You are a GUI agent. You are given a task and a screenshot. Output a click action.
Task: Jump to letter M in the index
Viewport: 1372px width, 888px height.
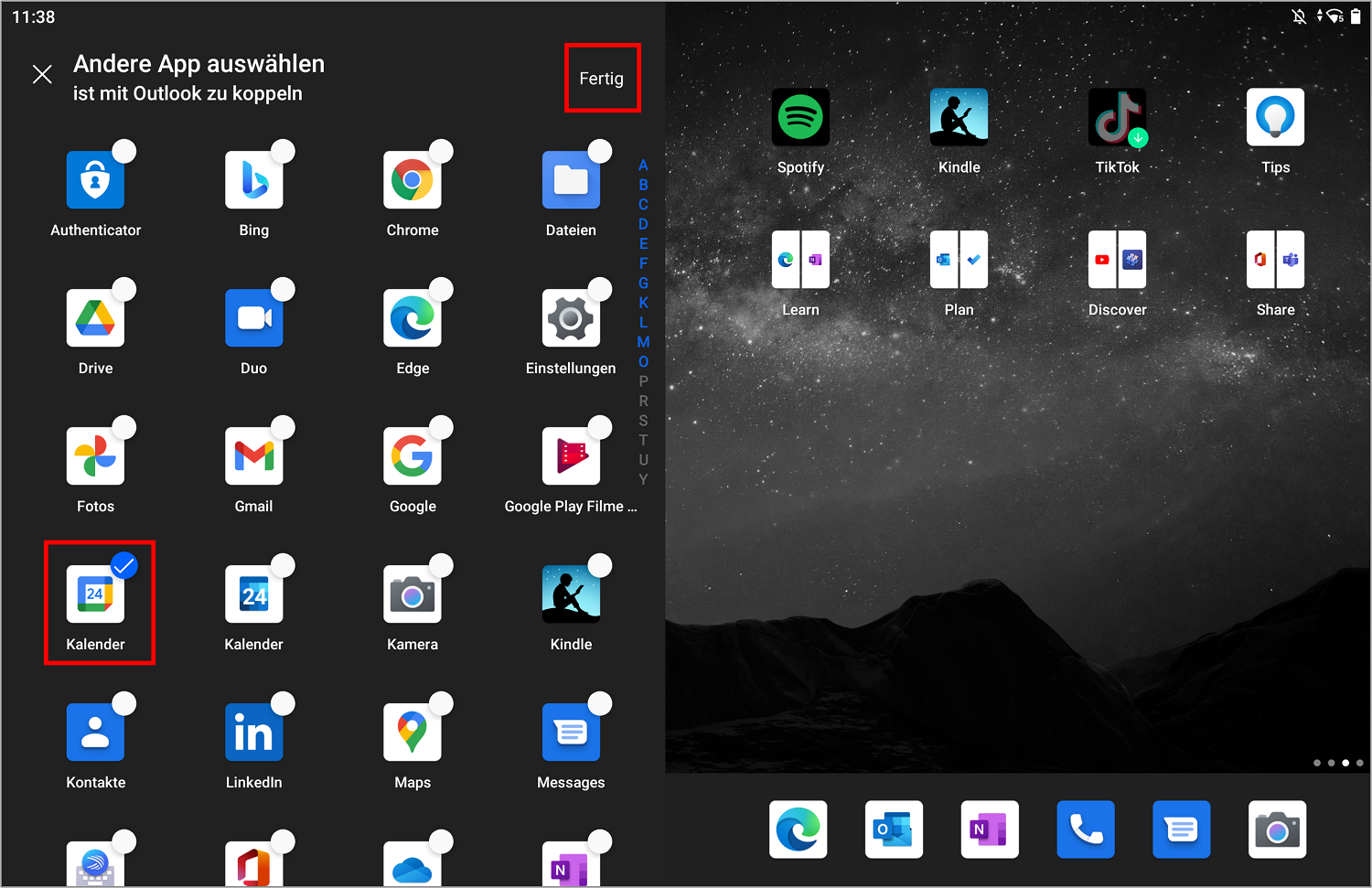[x=643, y=342]
